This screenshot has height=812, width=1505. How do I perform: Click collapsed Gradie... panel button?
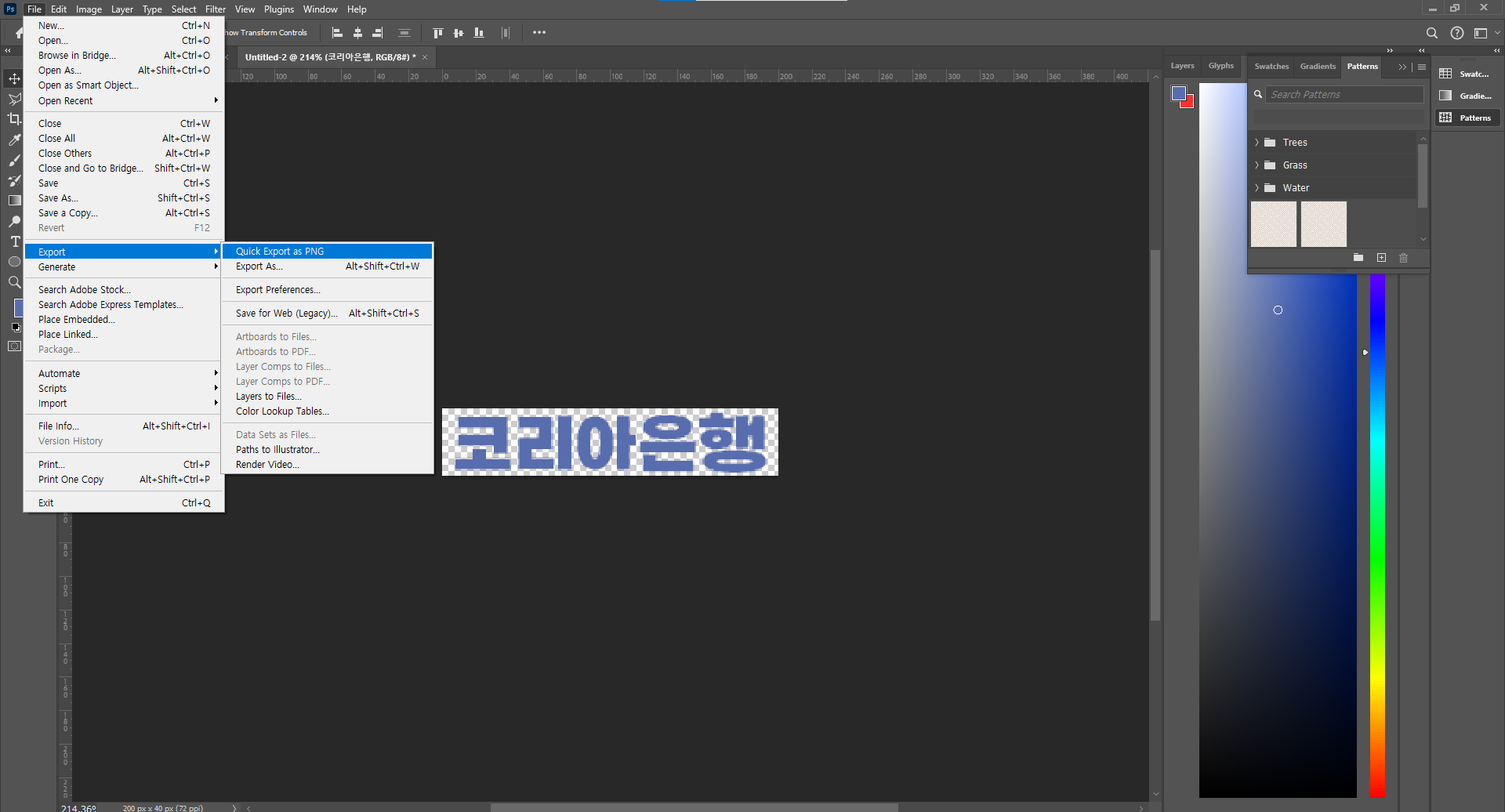click(x=1467, y=96)
